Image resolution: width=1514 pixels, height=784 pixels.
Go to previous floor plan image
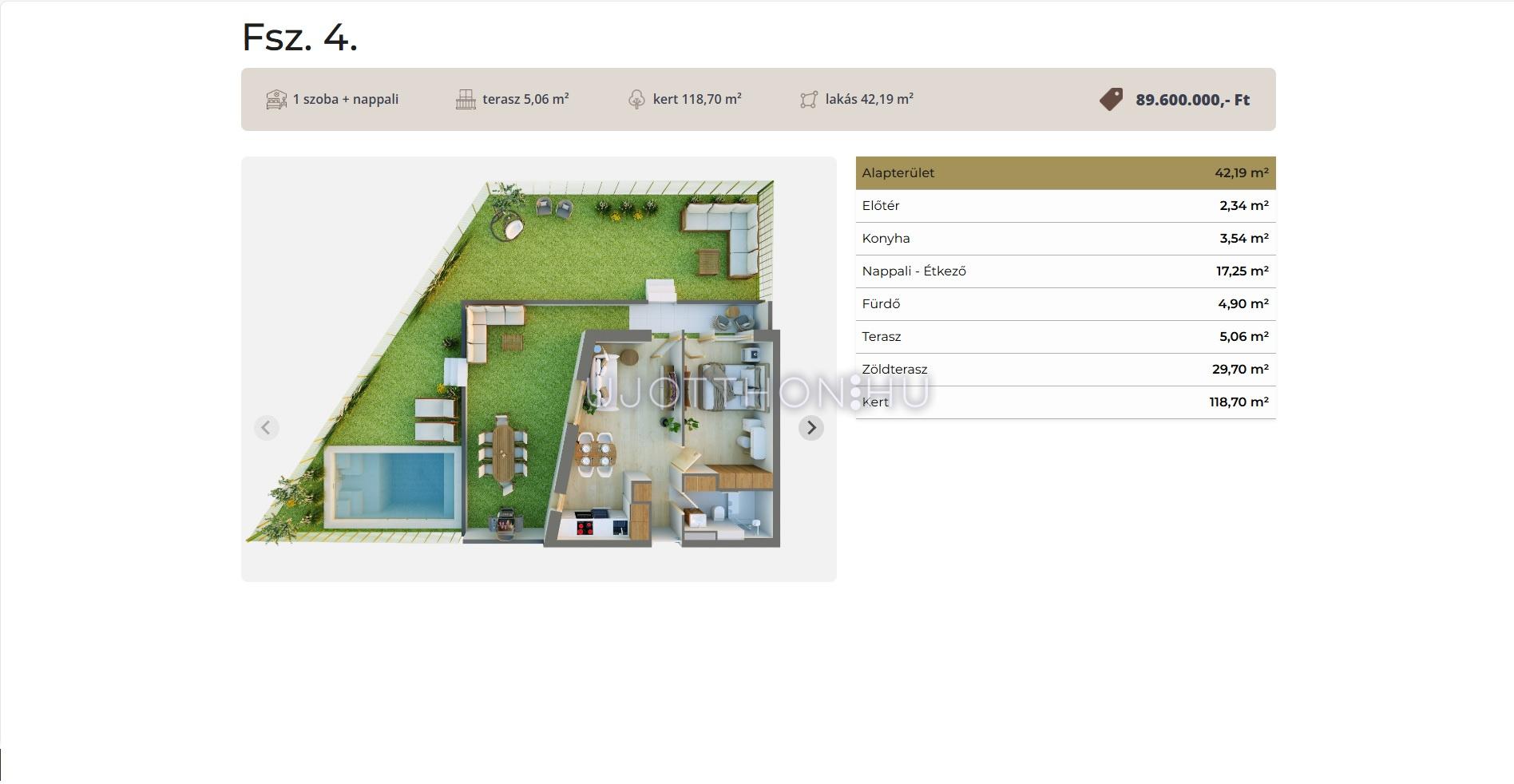pyautogui.click(x=266, y=428)
